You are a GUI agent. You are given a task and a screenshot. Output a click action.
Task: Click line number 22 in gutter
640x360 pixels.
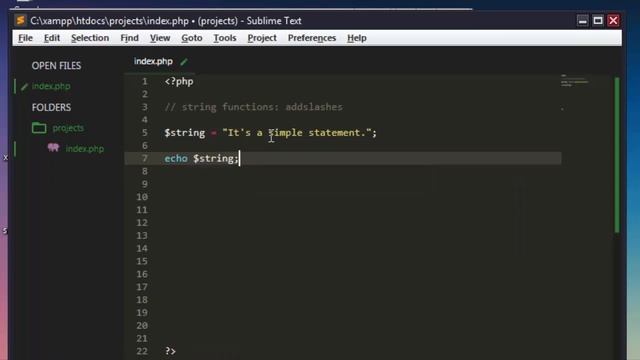pos(142,351)
